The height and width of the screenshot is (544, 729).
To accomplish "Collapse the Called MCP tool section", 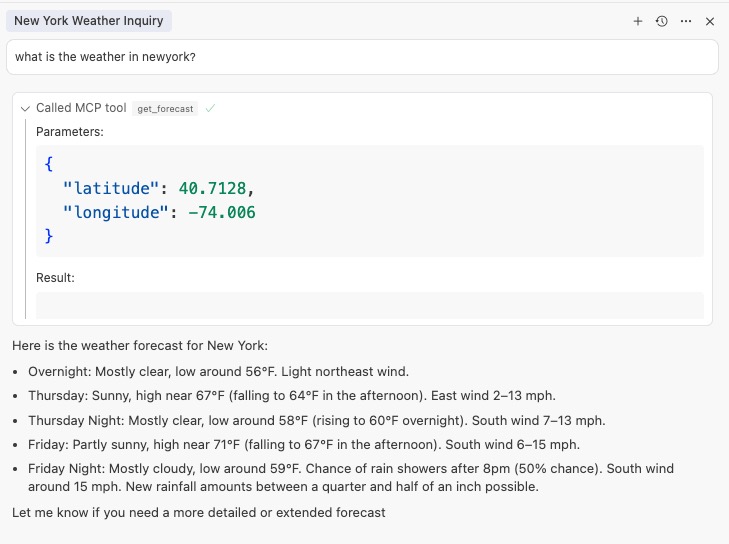I will coord(26,108).
